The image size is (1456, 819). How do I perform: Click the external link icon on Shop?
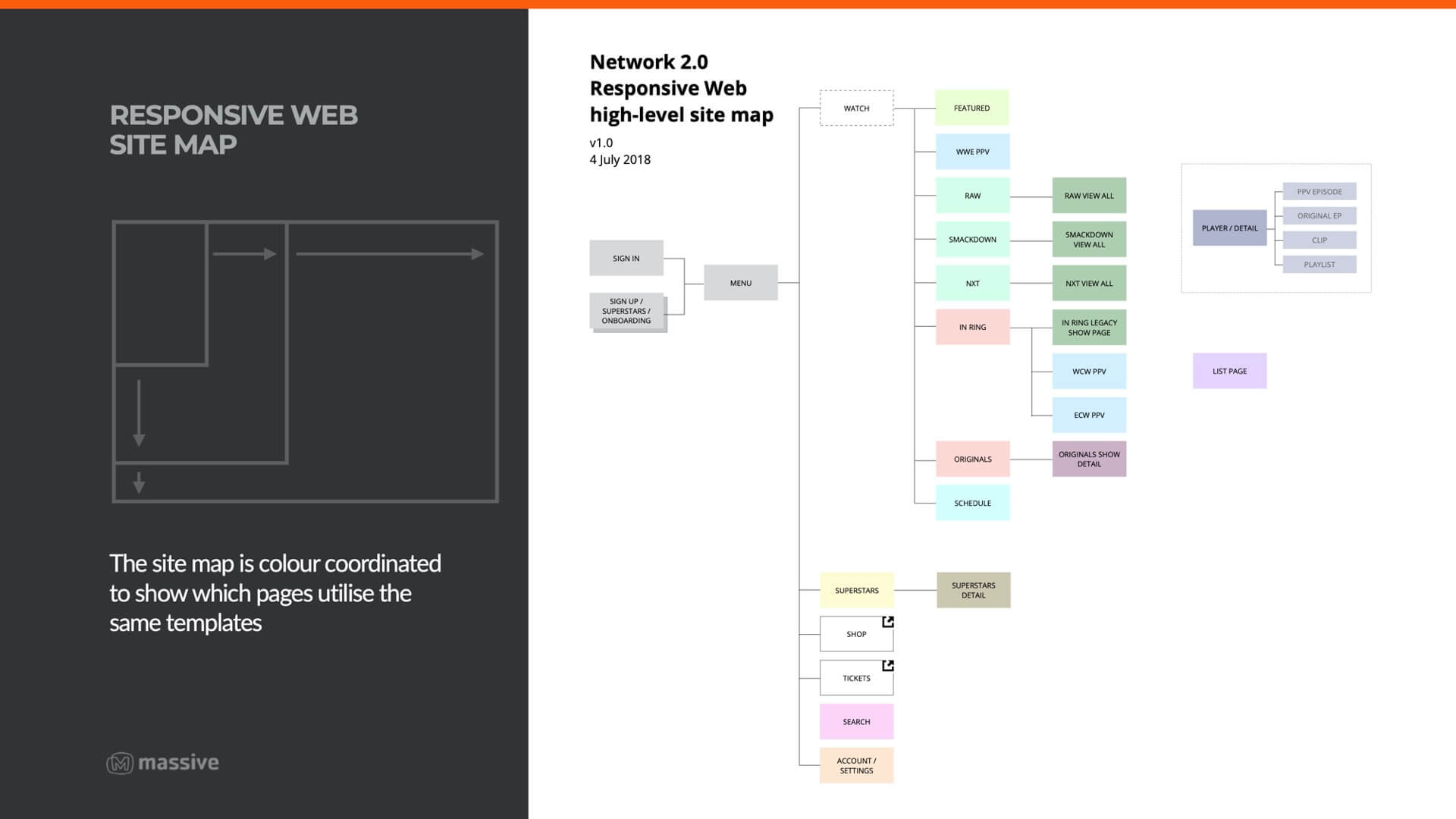click(x=887, y=622)
